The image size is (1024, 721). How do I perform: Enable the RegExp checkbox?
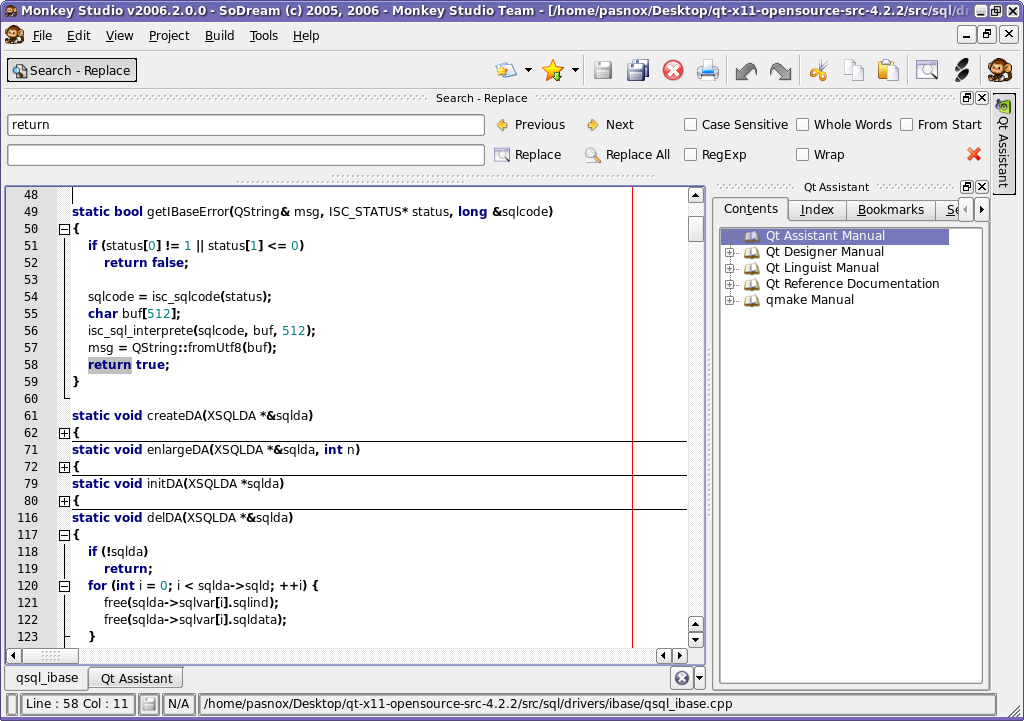click(690, 155)
